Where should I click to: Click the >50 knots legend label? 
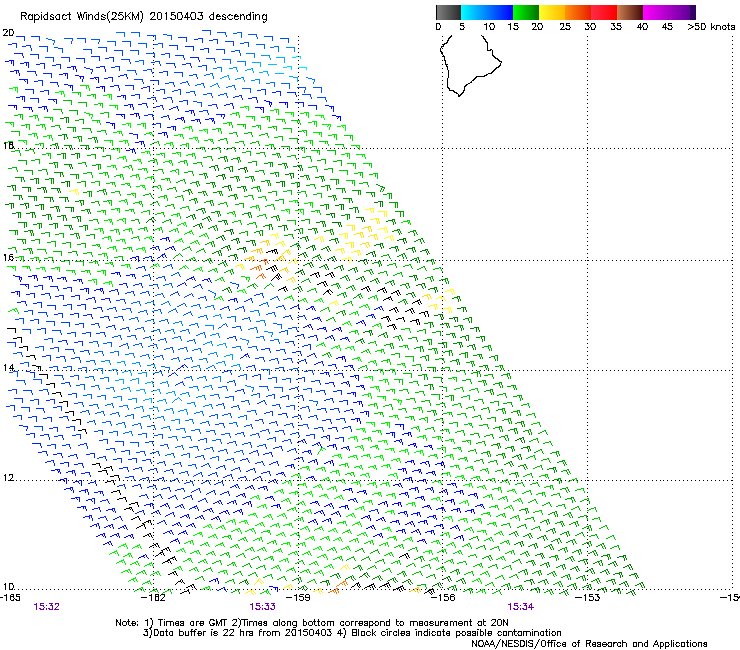(711, 27)
